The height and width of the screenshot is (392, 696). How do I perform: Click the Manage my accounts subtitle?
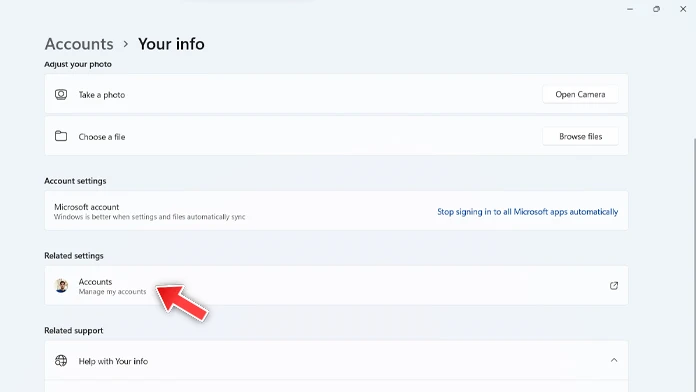coord(112,292)
